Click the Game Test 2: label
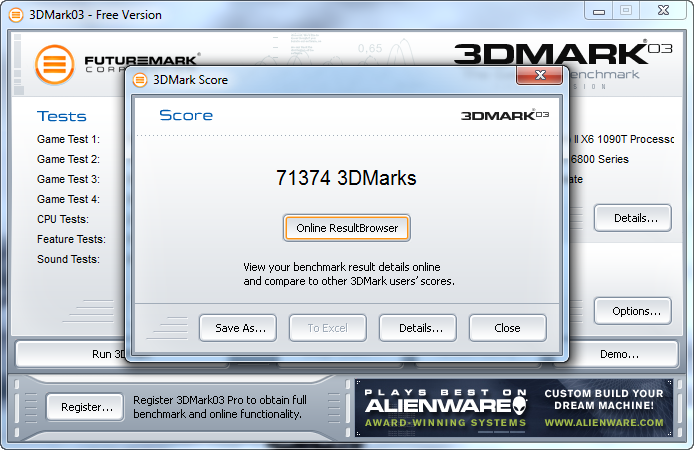Screen dimensions: 694x450 [x=69, y=159]
